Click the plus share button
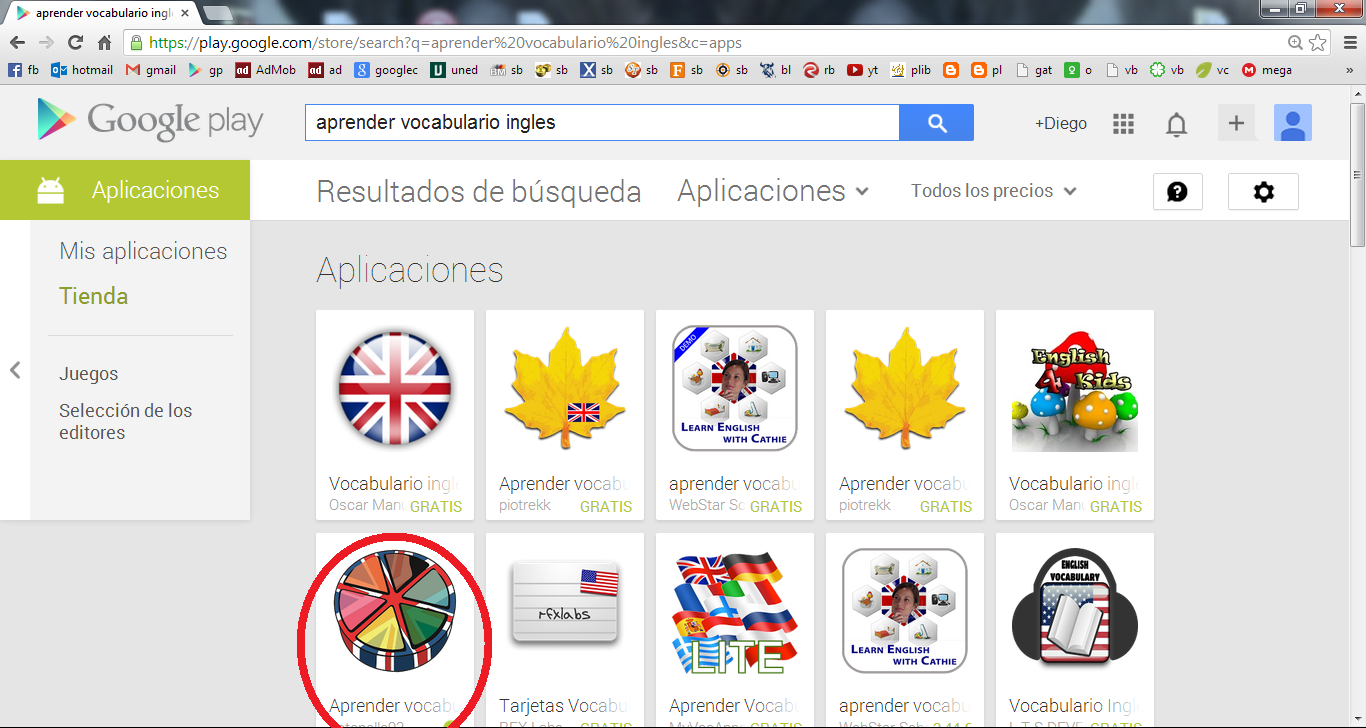Screen dimensions: 1366x728 tap(1236, 123)
